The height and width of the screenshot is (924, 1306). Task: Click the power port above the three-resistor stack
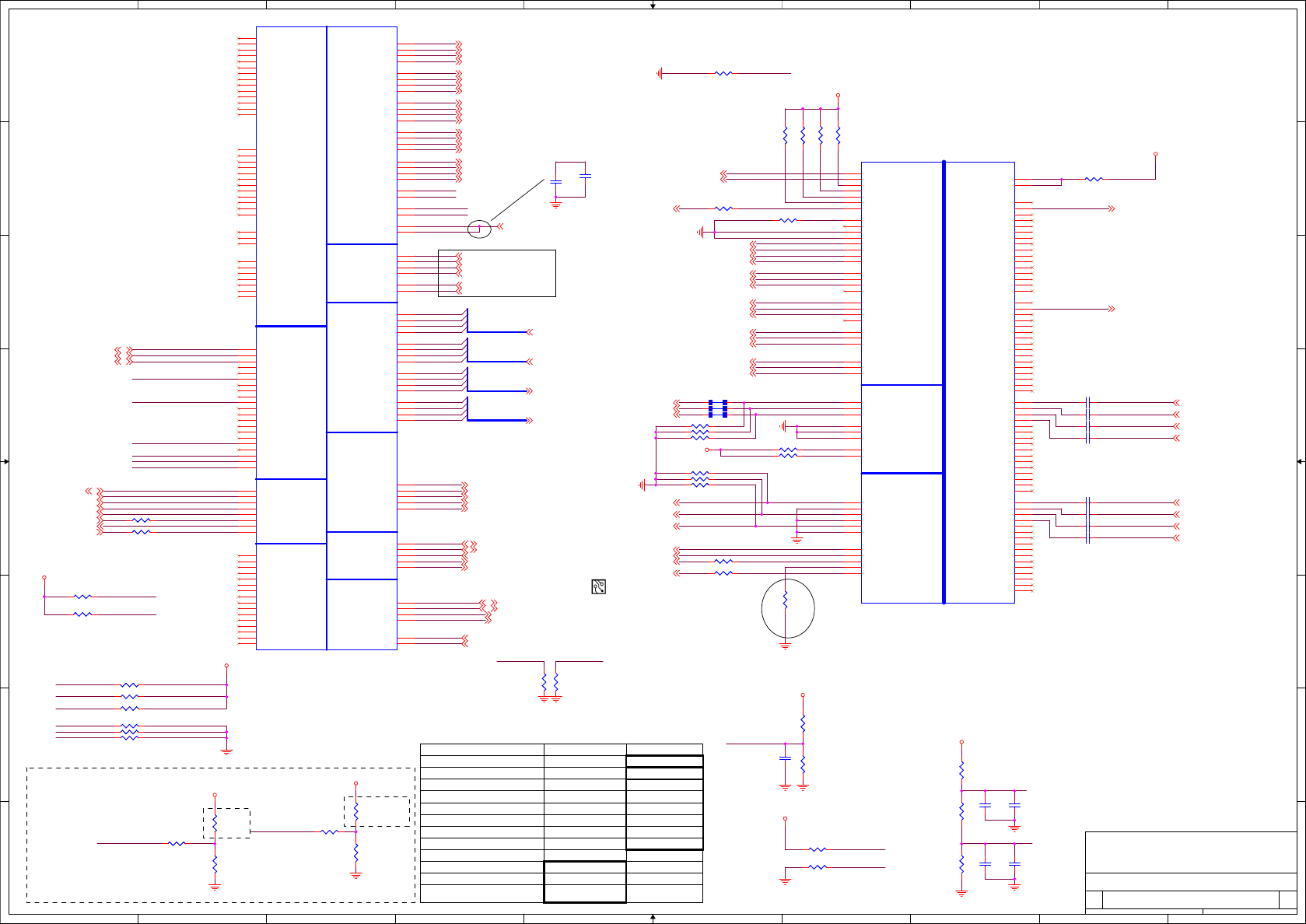click(x=961, y=742)
